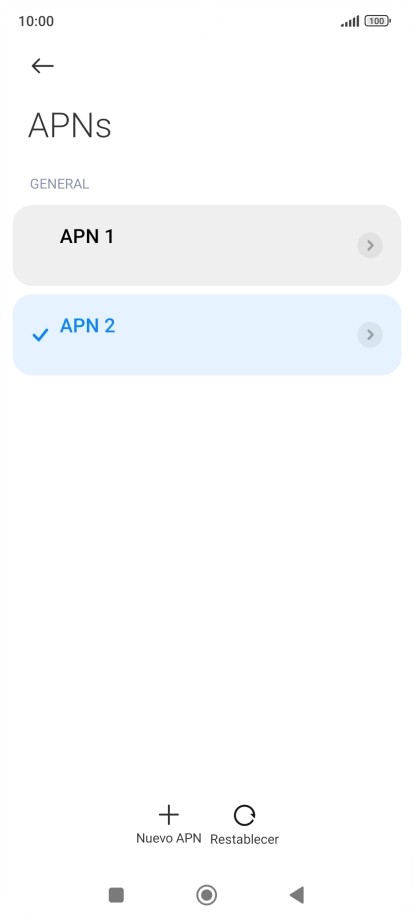Screen dimensions: 414x920
Task: Open APN 2 details via its chevron
Action: 370,334
